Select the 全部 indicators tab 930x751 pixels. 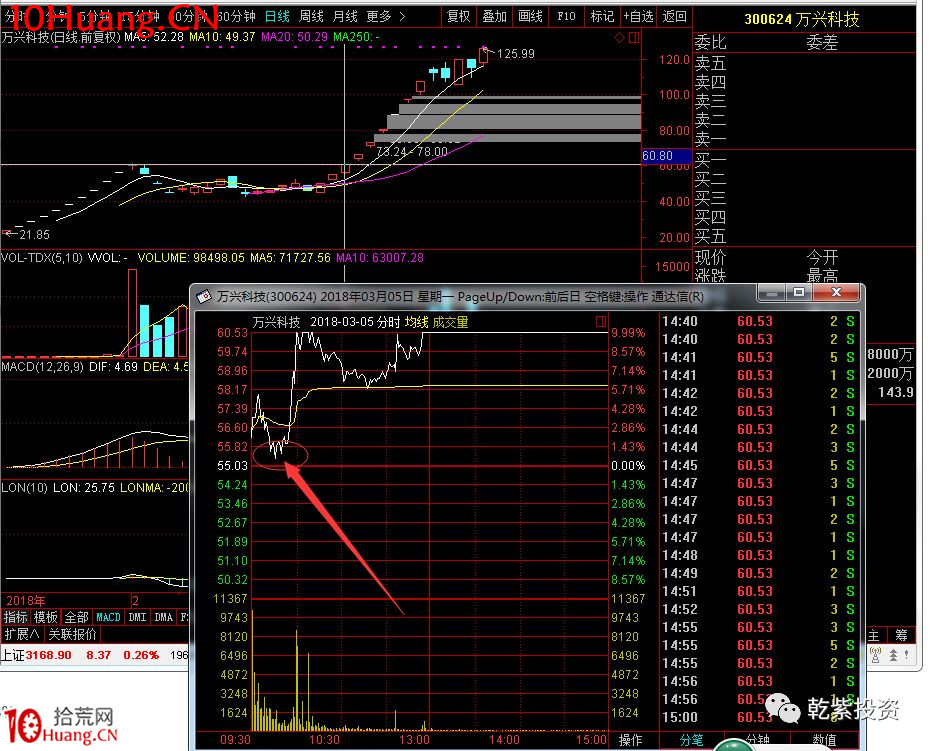click(76, 617)
